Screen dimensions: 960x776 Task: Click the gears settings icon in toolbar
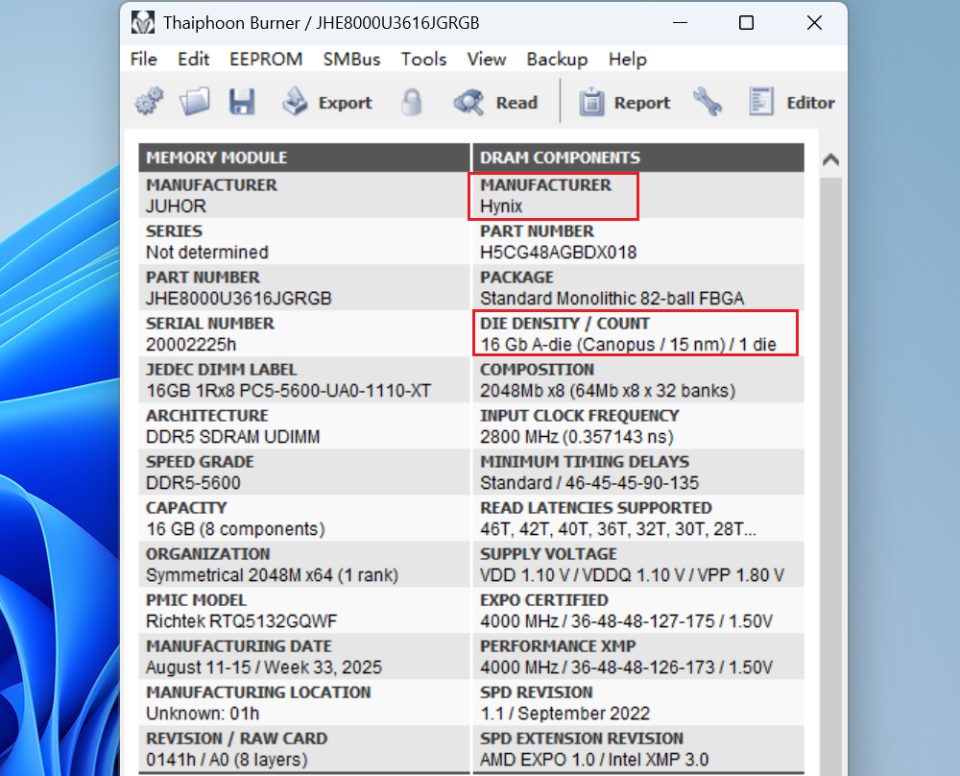pyautogui.click(x=149, y=102)
